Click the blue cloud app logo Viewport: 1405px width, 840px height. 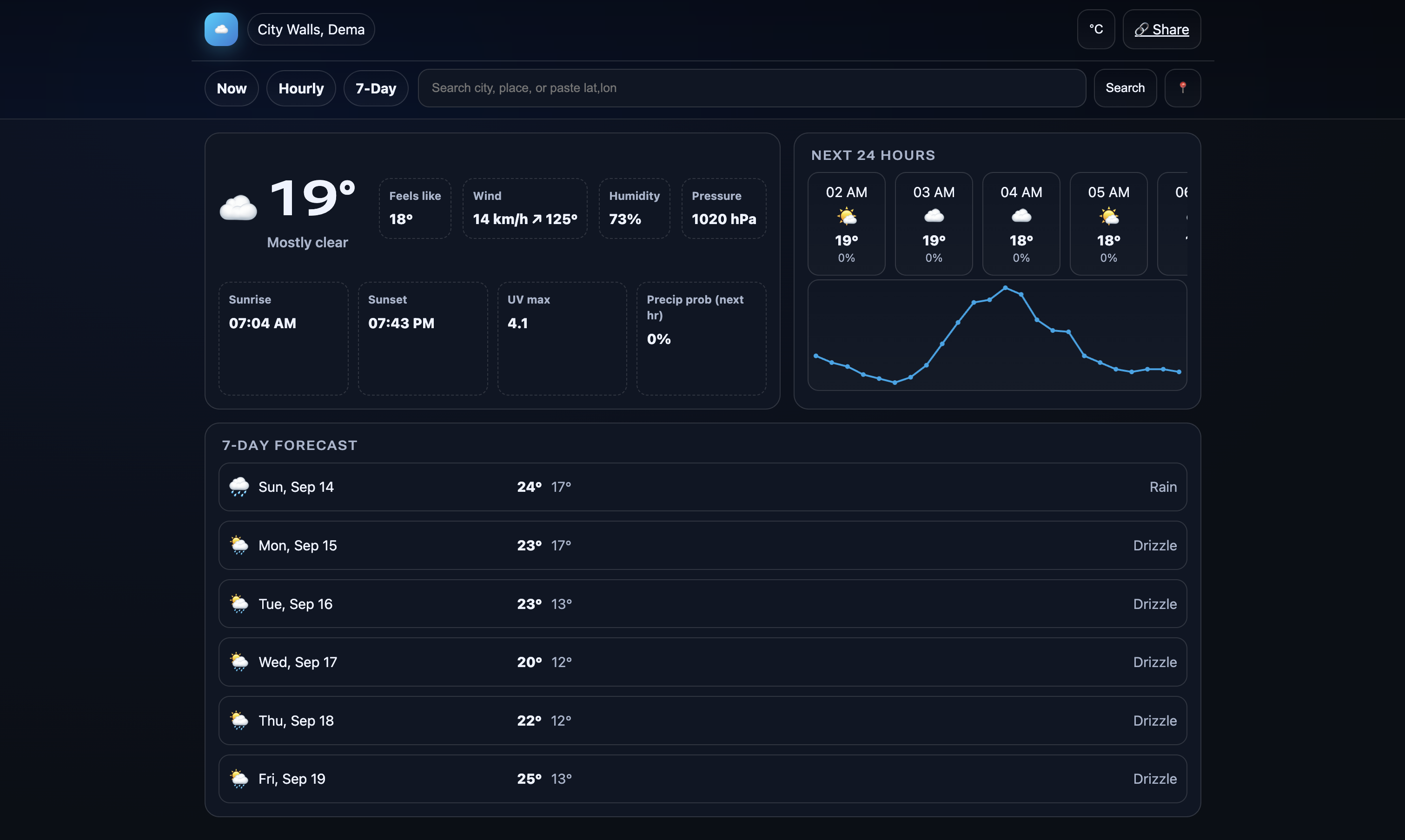pos(221,29)
